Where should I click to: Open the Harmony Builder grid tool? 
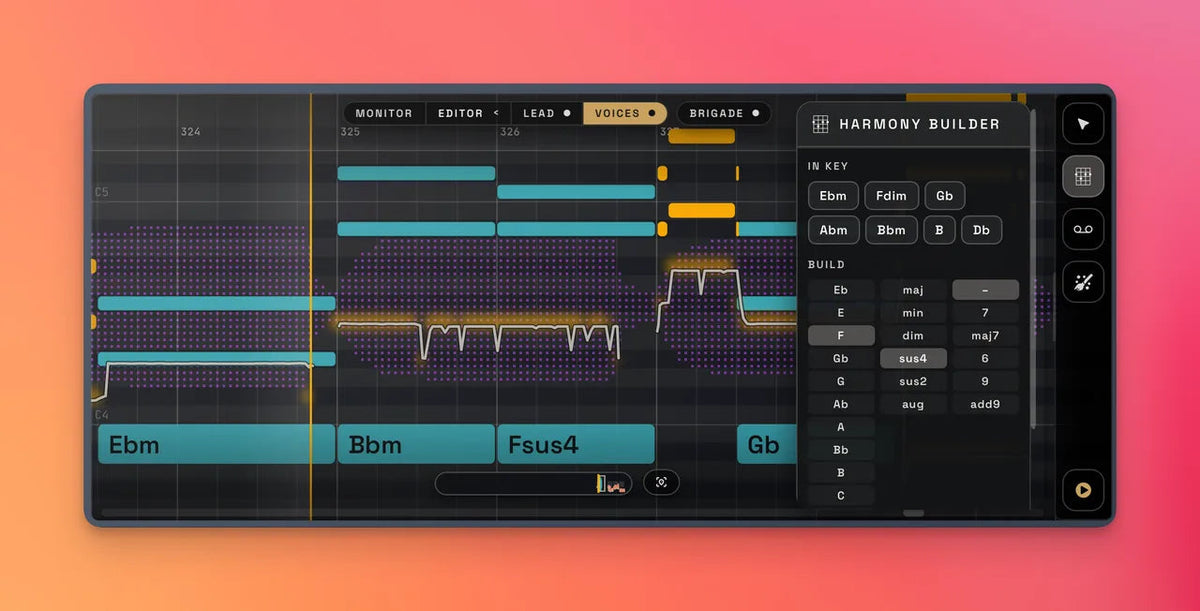click(1083, 176)
